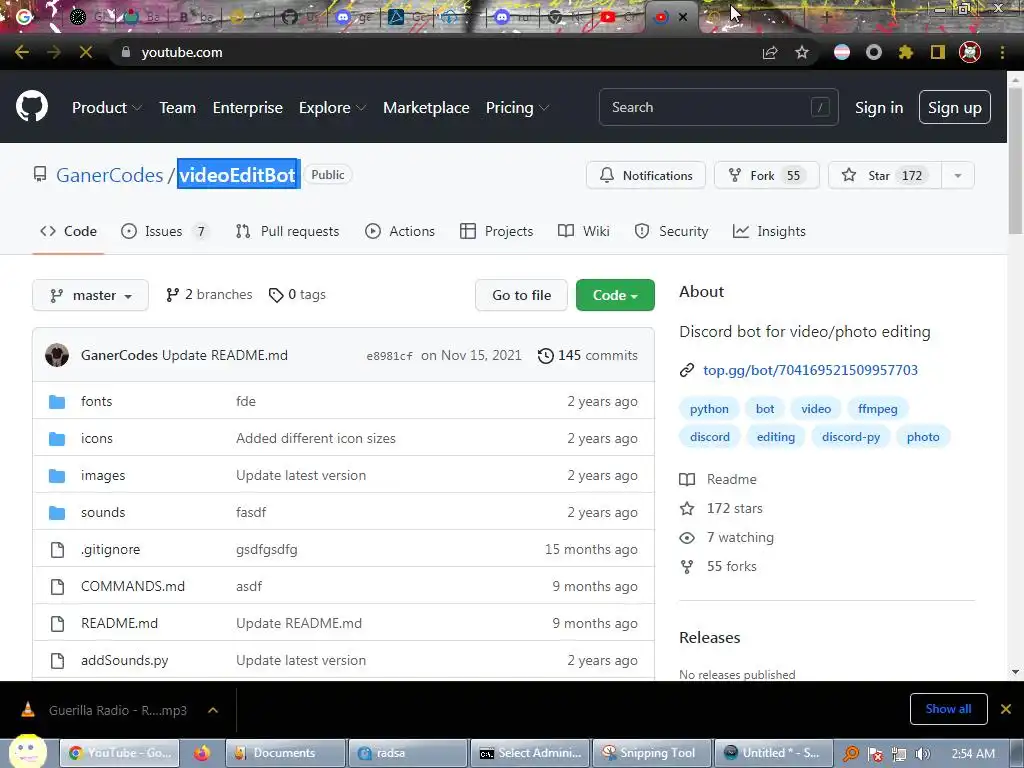
Task: Switch to the Wiki tab
Action: click(x=584, y=231)
